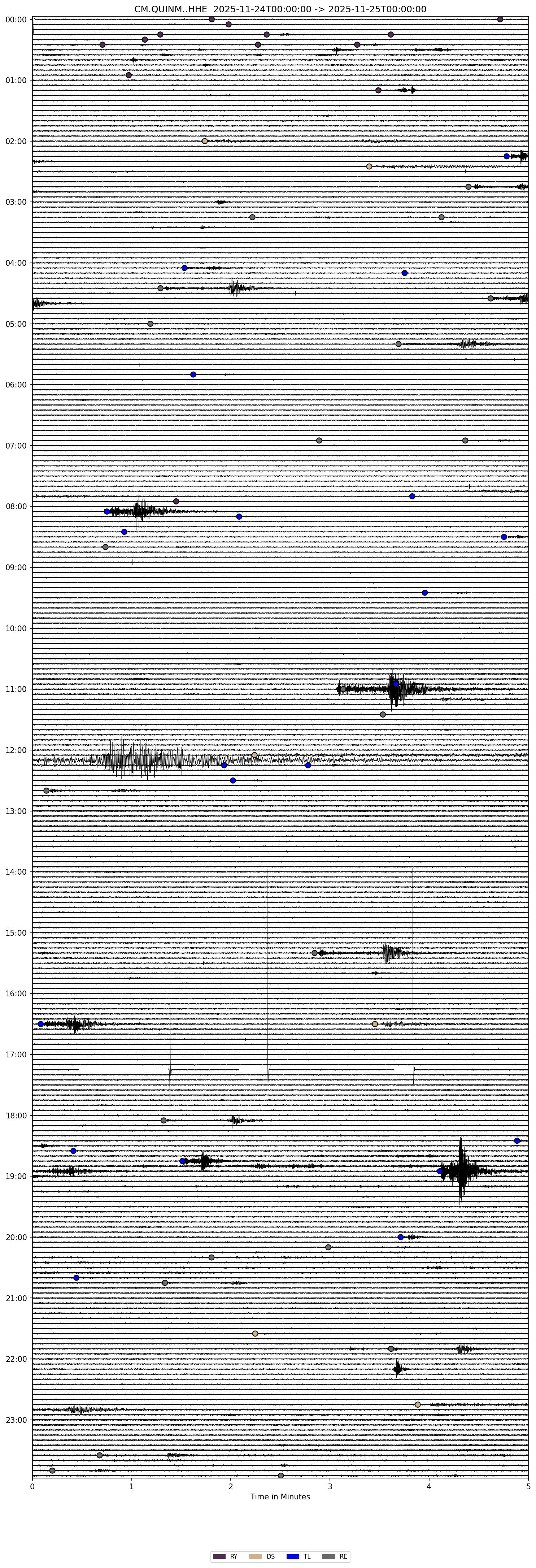The width and height of the screenshot is (536, 1568).
Task: Click the tan DS marker on the 02:00 trace
Action: pyautogui.click(x=204, y=141)
